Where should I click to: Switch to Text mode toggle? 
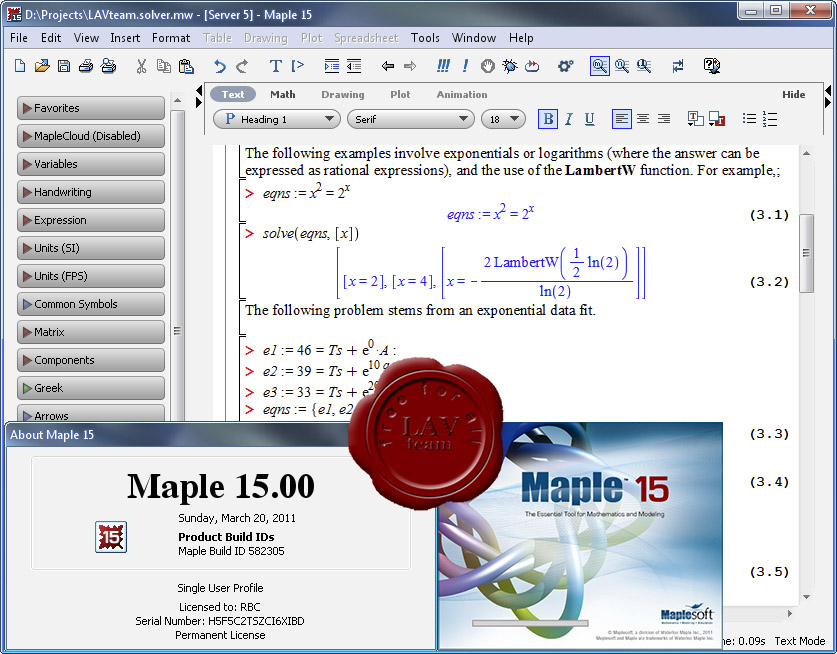pyautogui.click(x=233, y=94)
